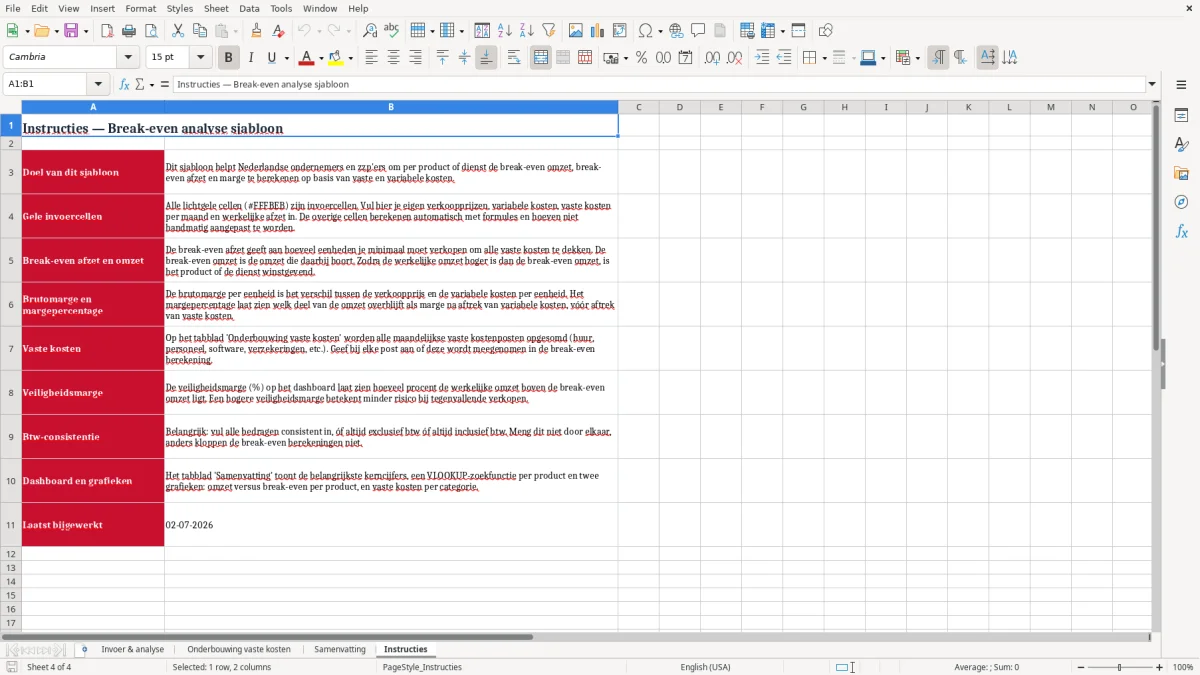Click the formula input line field
This screenshot has height=675, width=1200.
click(x=659, y=84)
